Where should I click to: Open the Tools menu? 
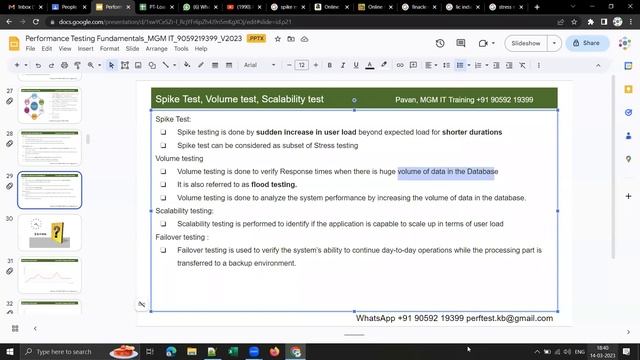coord(181,49)
